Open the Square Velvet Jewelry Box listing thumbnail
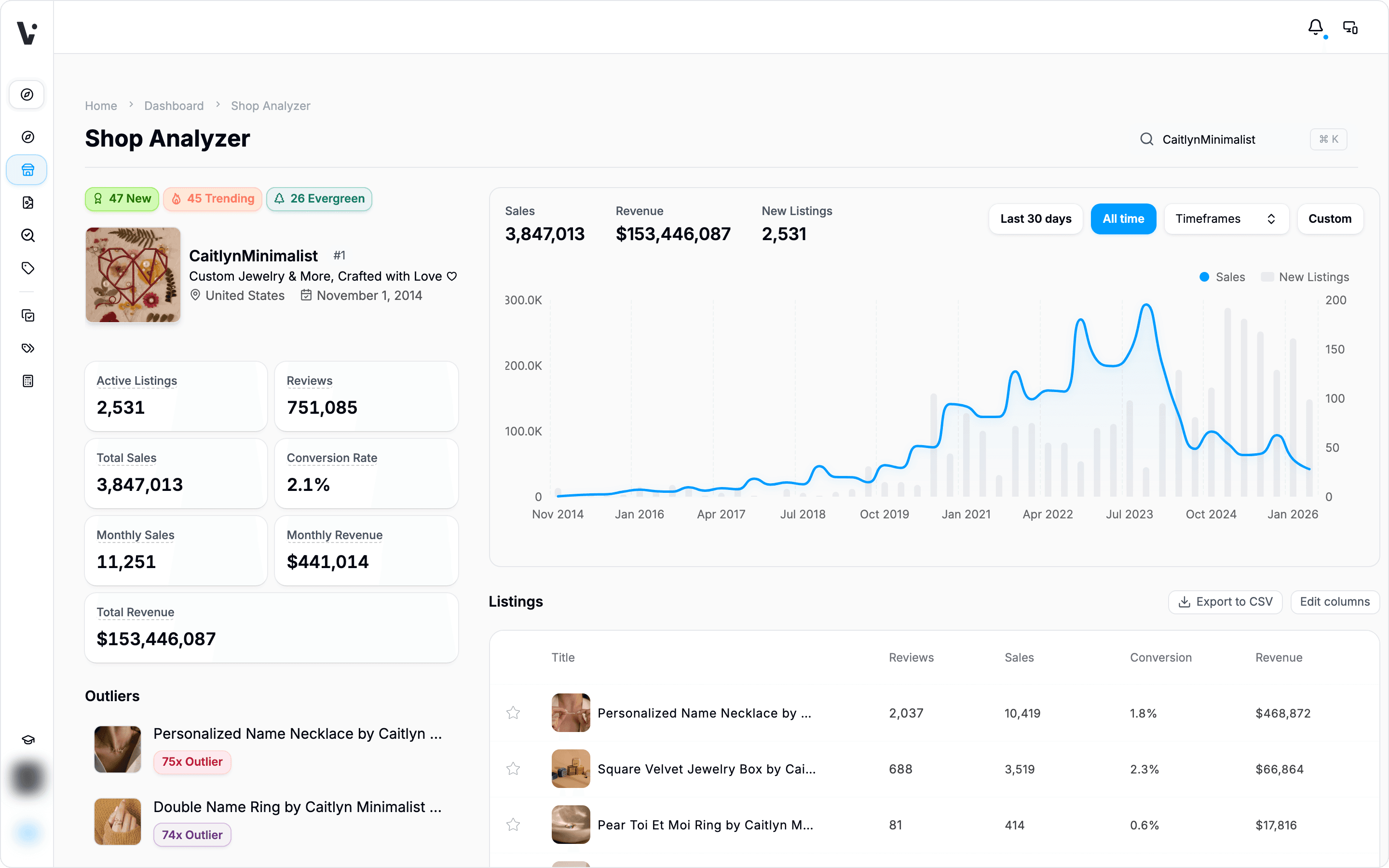 click(x=571, y=769)
